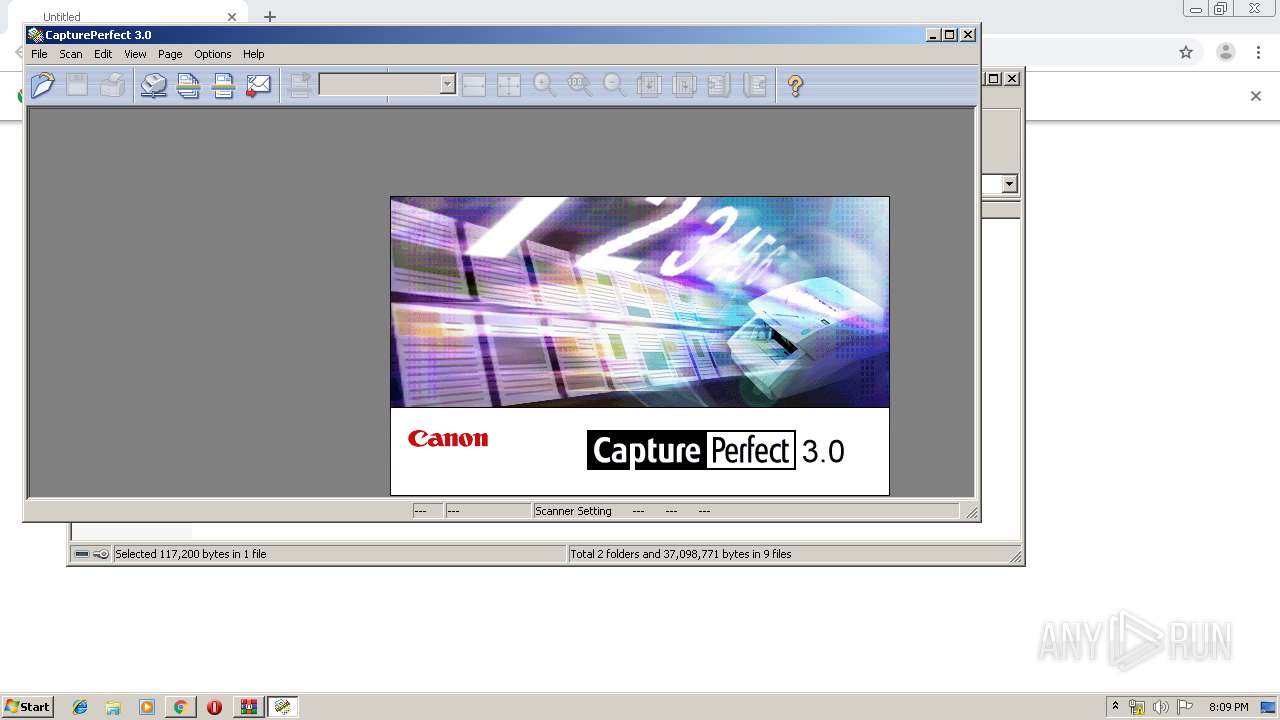The image size is (1280, 720).
Task: Open Opera browser from the taskbar
Action: pos(214,707)
